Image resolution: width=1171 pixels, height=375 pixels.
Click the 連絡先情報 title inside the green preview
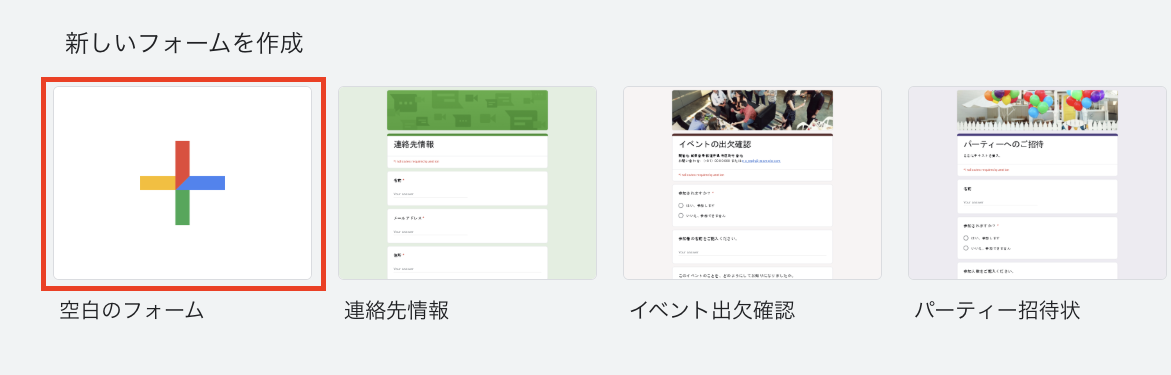point(414,145)
